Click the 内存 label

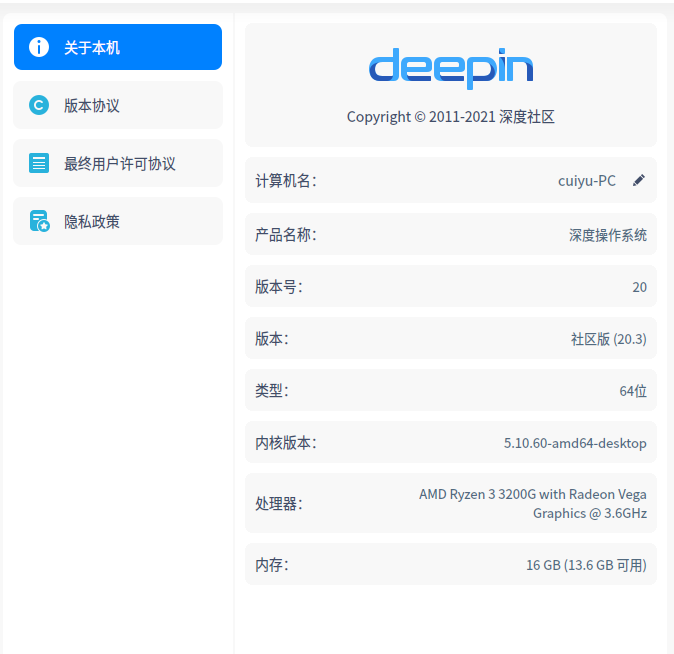[272, 565]
